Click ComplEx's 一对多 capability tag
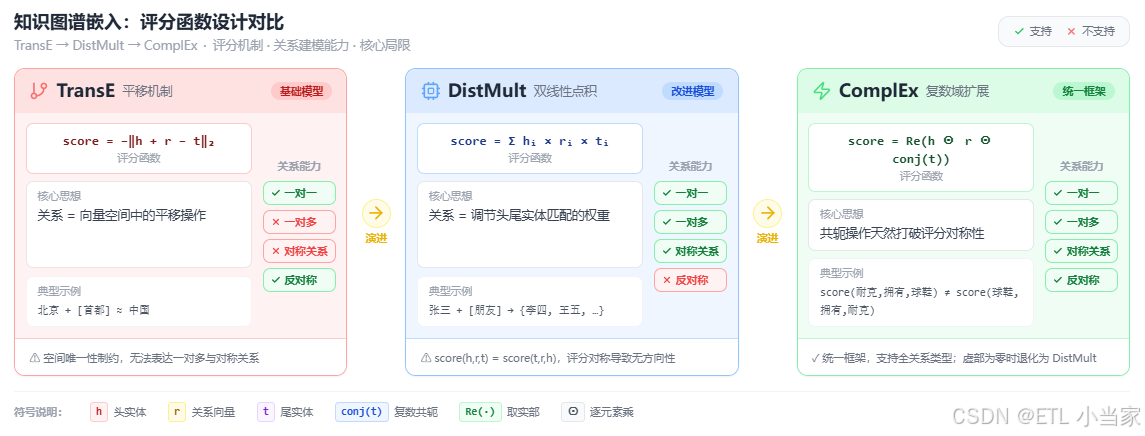1145x436 pixels. (x=1081, y=222)
